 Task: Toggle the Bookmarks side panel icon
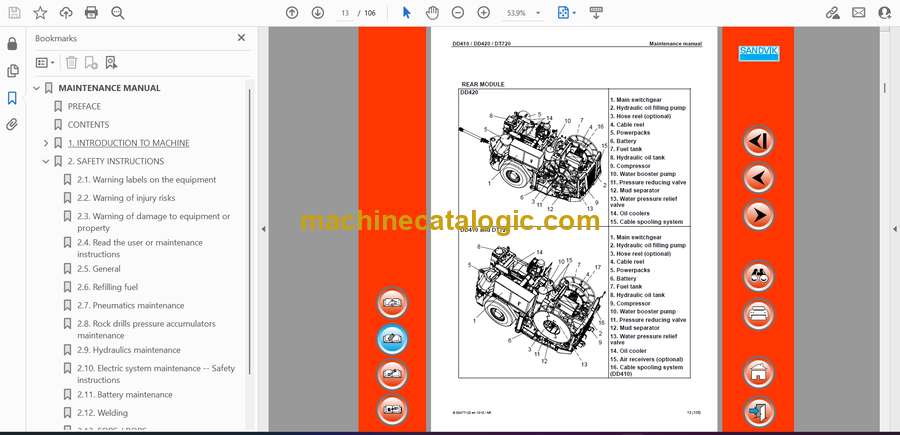12,98
